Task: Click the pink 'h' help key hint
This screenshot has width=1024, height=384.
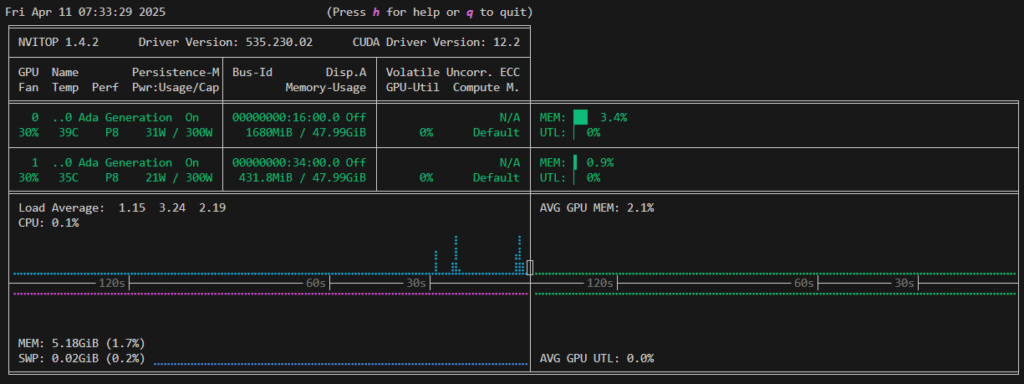Action: tap(376, 12)
